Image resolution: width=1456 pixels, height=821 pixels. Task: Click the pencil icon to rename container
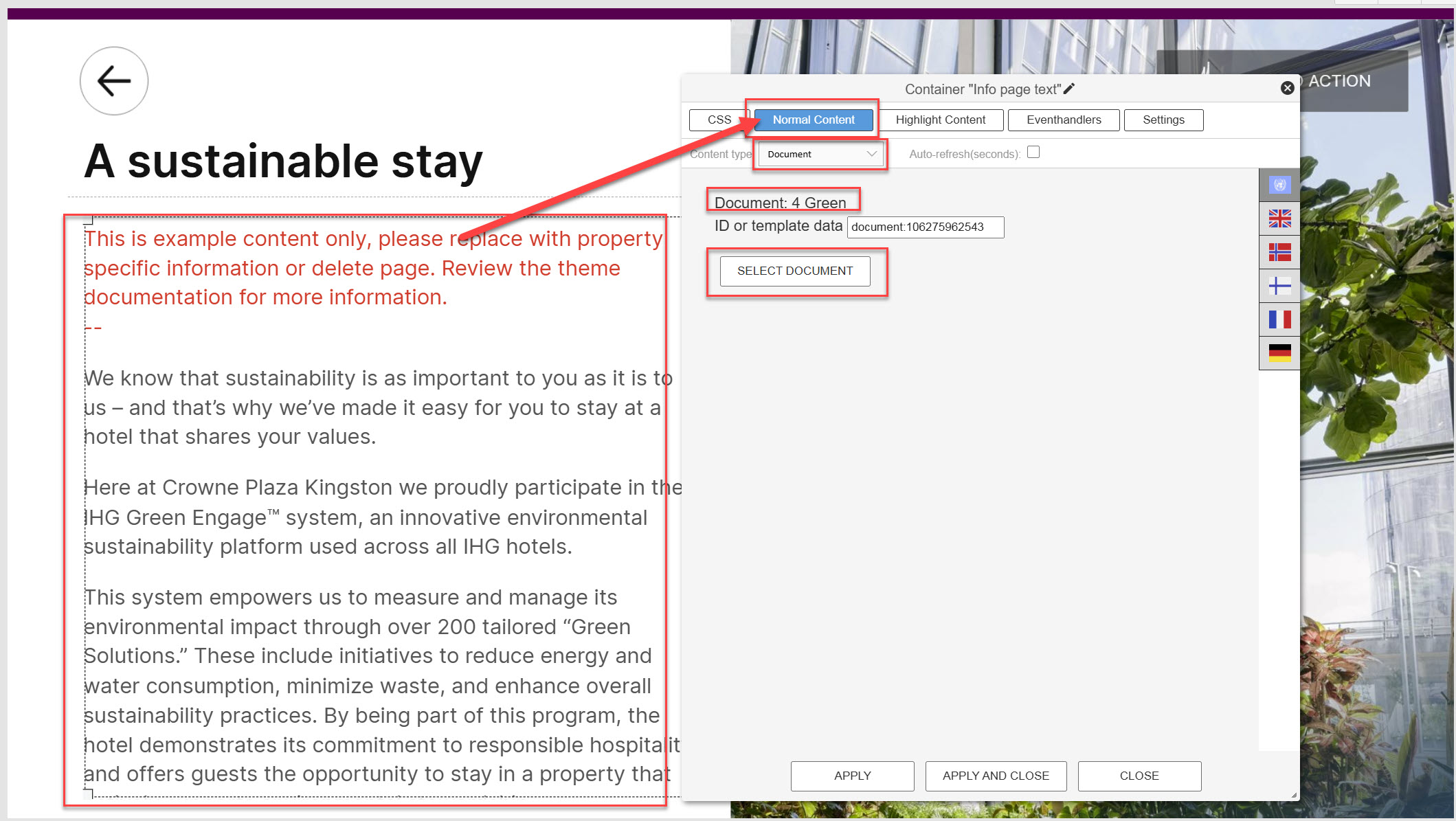pyautogui.click(x=1069, y=89)
